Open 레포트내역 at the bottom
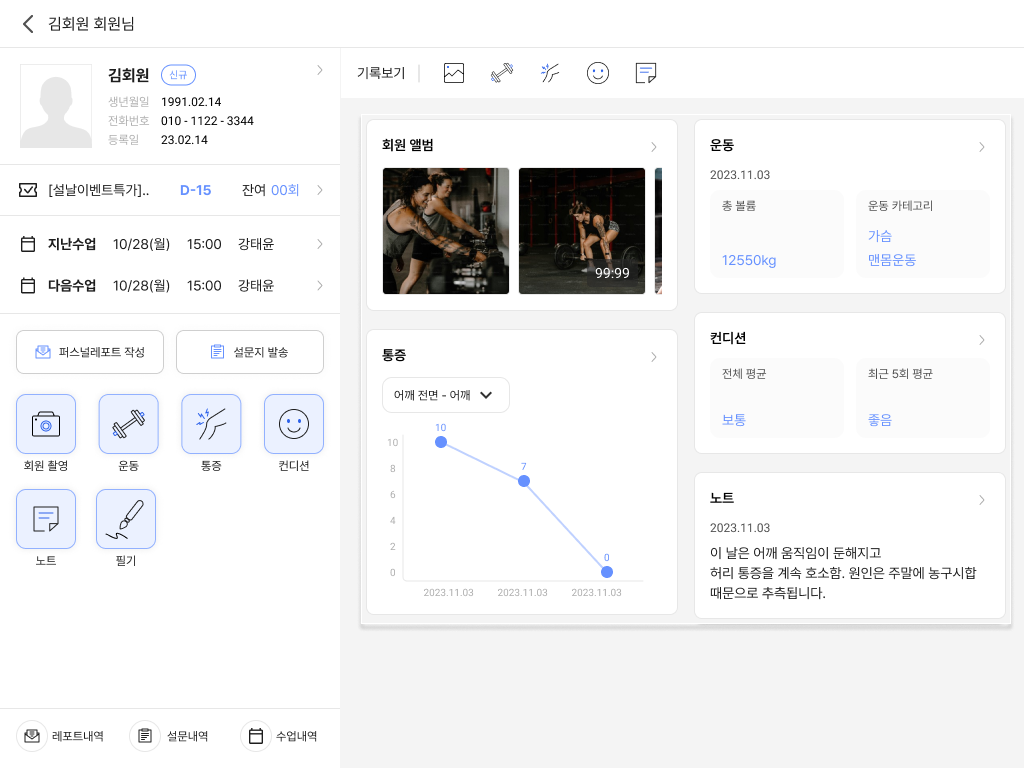 (x=61, y=736)
